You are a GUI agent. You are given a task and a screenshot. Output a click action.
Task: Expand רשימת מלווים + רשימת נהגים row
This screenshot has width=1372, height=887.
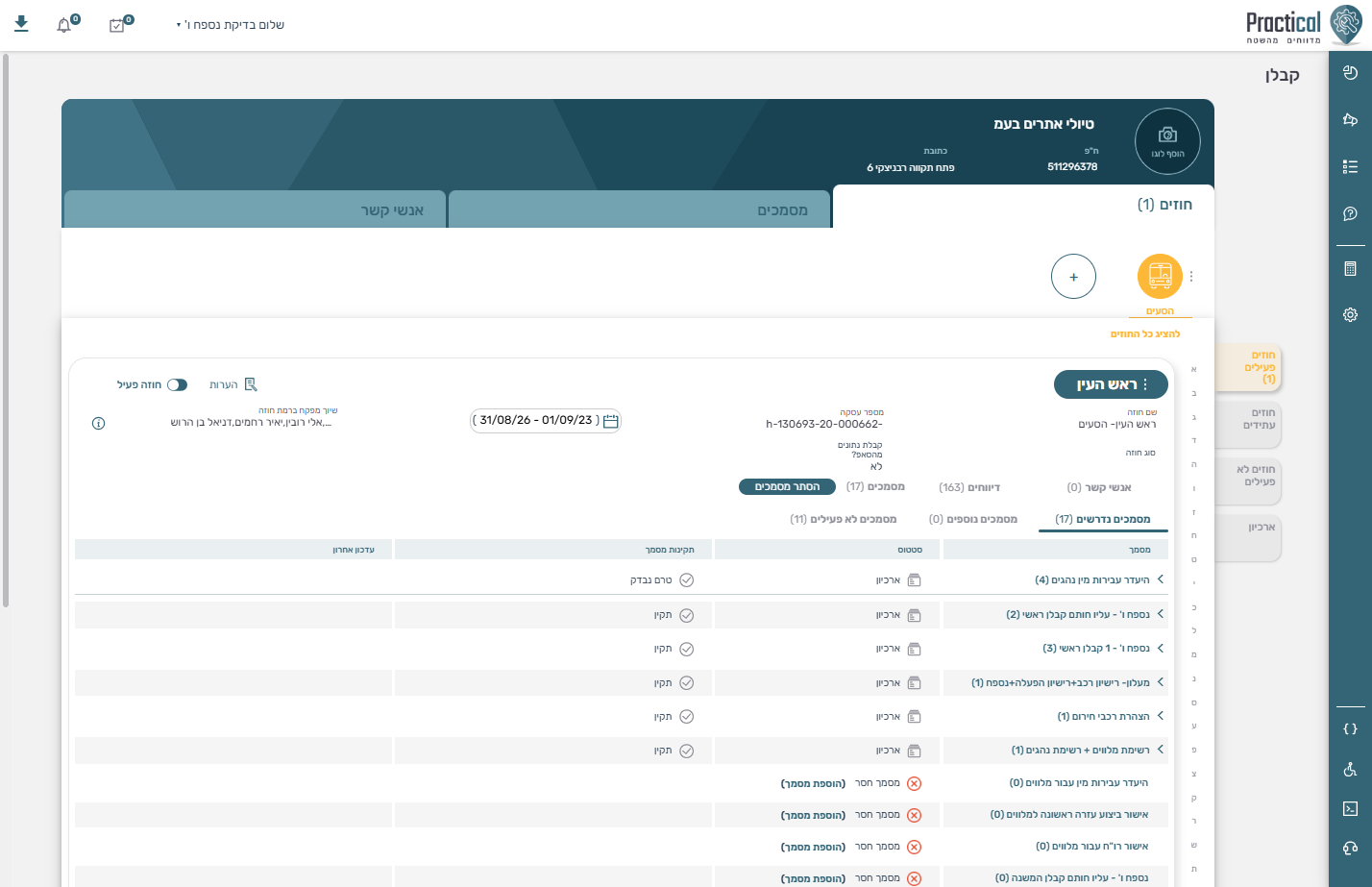point(1161,750)
